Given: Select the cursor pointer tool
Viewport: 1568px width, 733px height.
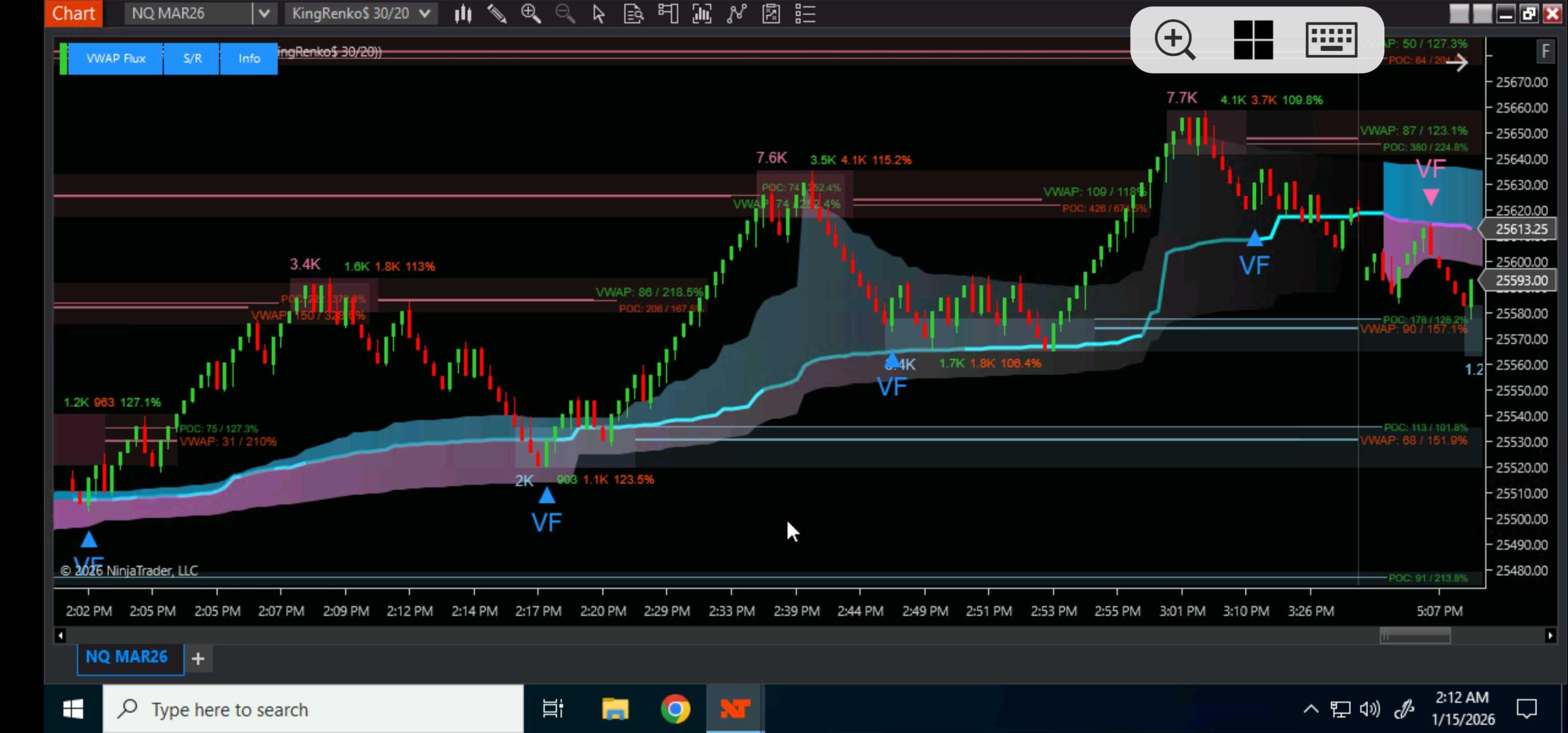Looking at the screenshot, I should [x=599, y=13].
